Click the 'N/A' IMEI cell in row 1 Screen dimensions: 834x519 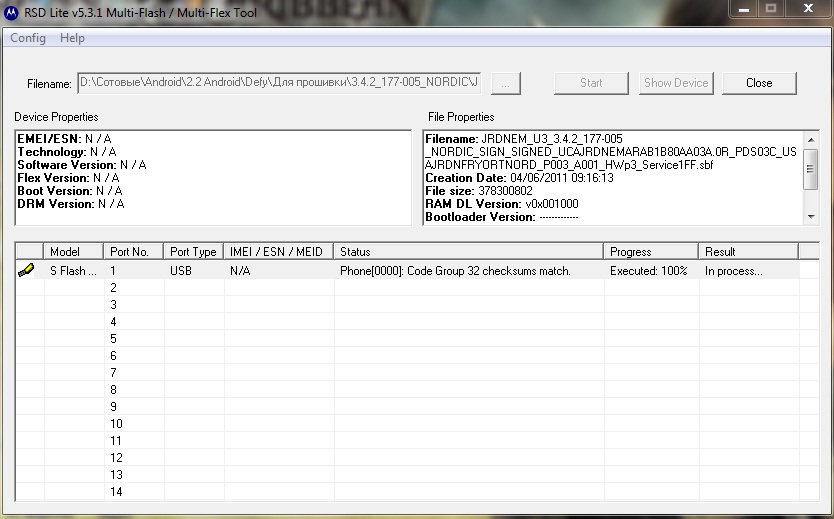coord(240,271)
